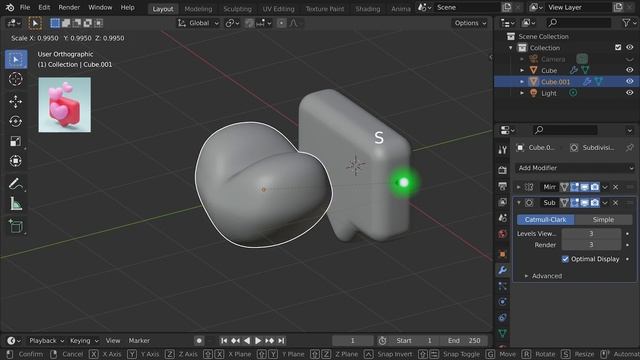Switch to the Sculpting workspace tab
Viewport: 640px width, 360px height.
pos(237,9)
